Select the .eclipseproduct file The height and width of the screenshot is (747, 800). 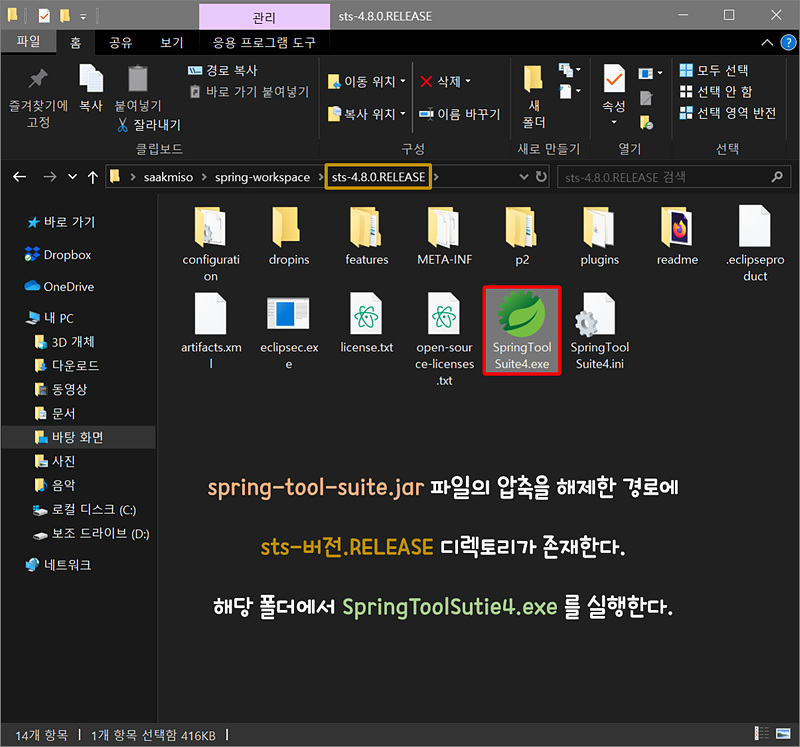pos(755,244)
